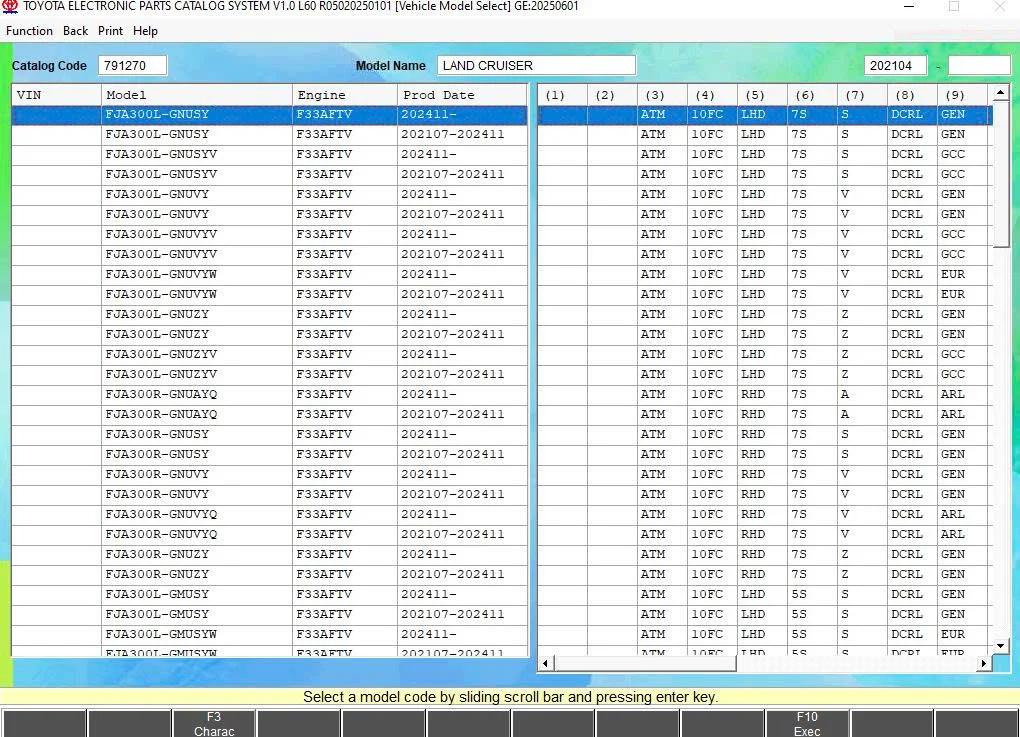The width and height of the screenshot is (1020, 737).
Task: Select FJA300L-GNUVYW row dated 202107-202411
Action: [x=269, y=294]
